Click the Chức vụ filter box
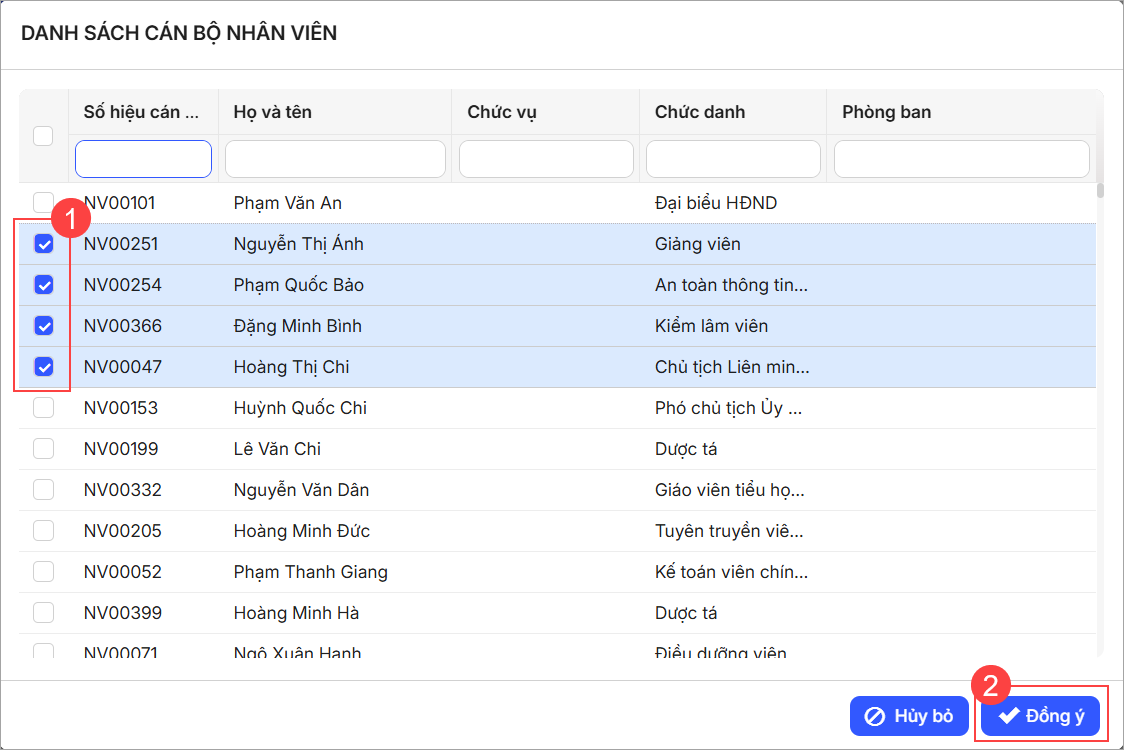The image size is (1124, 750). [x=546, y=159]
